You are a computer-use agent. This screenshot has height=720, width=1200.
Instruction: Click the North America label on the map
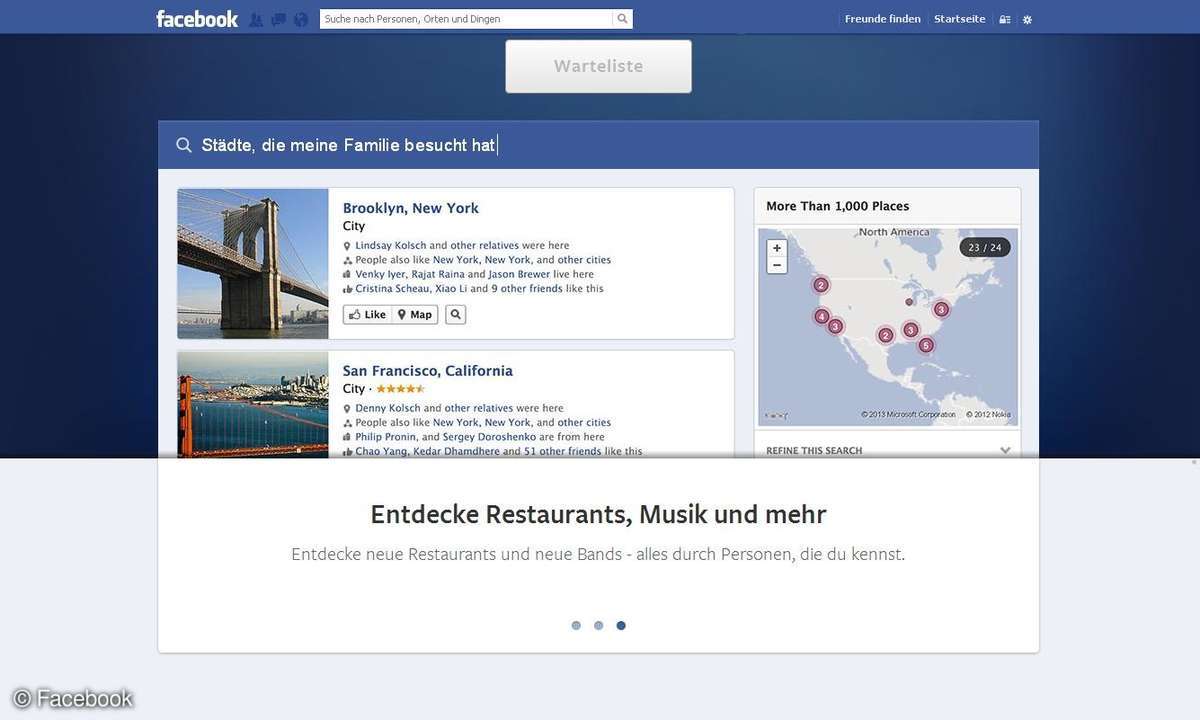pyautogui.click(x=894, y=232)
